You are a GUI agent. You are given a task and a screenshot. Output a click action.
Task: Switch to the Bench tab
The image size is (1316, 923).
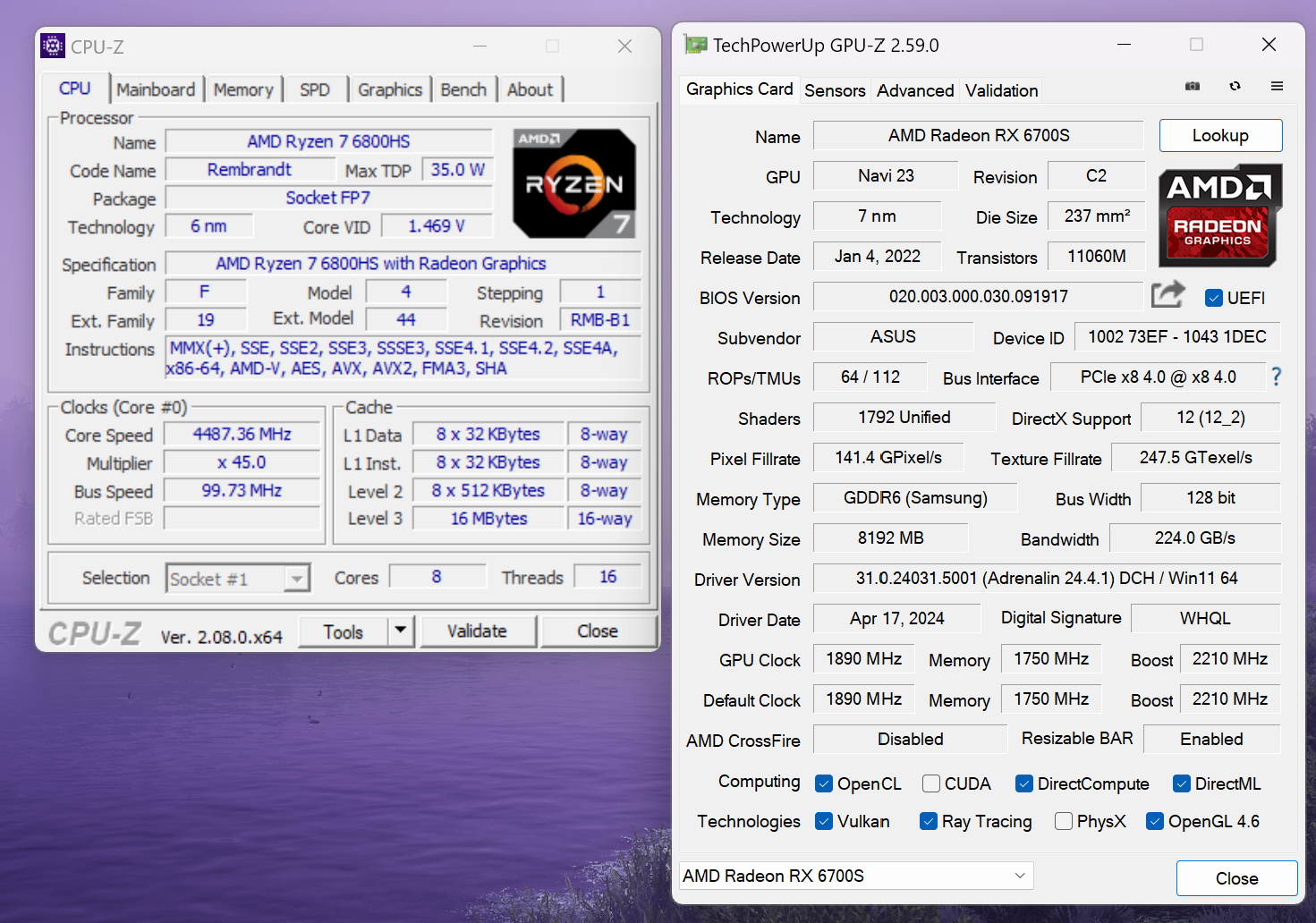point(463,89)
